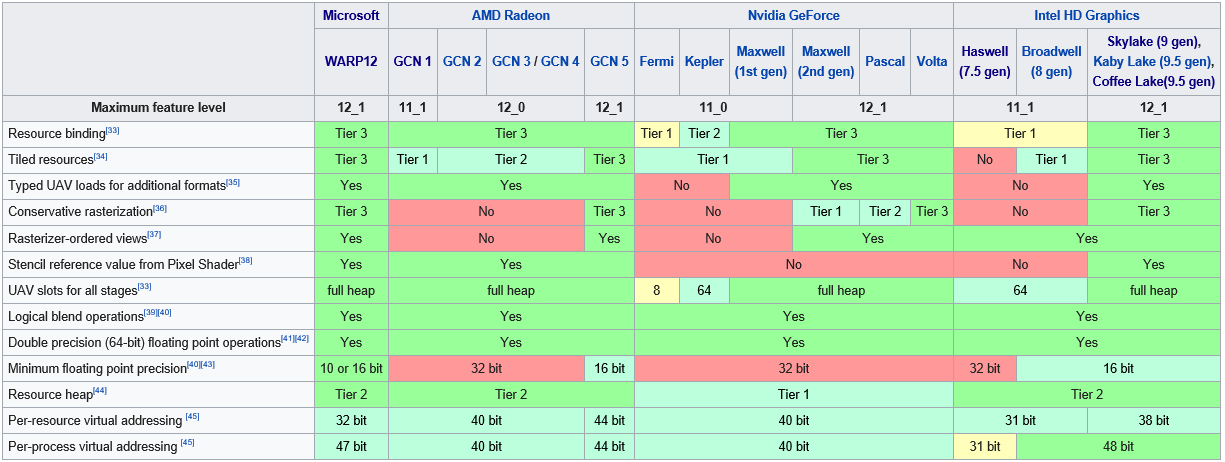Open reference [44] beside Resource heap
The width and height of the screenshot is (1225, 462).
click(x=100, y=391)
